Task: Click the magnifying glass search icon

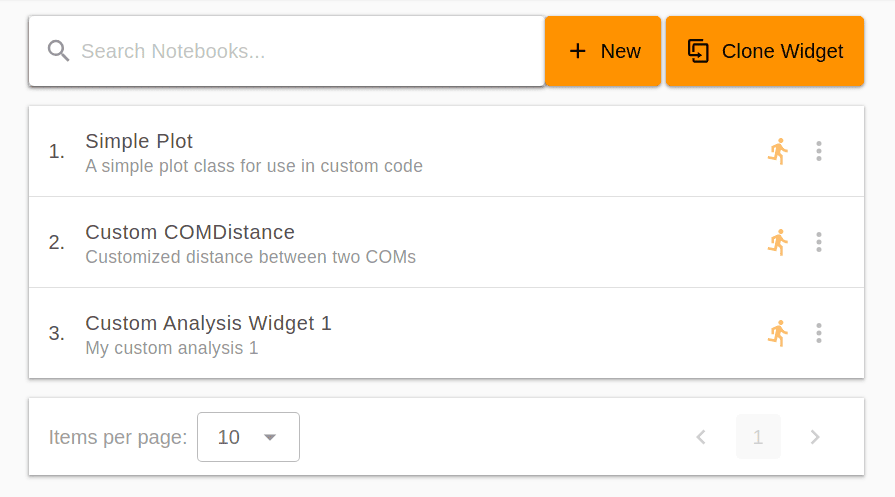Action: pos(58,51)
